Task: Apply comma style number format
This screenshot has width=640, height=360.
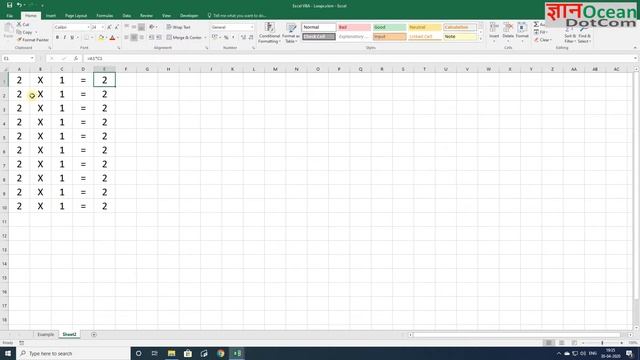Action: [x=233, y=37]
